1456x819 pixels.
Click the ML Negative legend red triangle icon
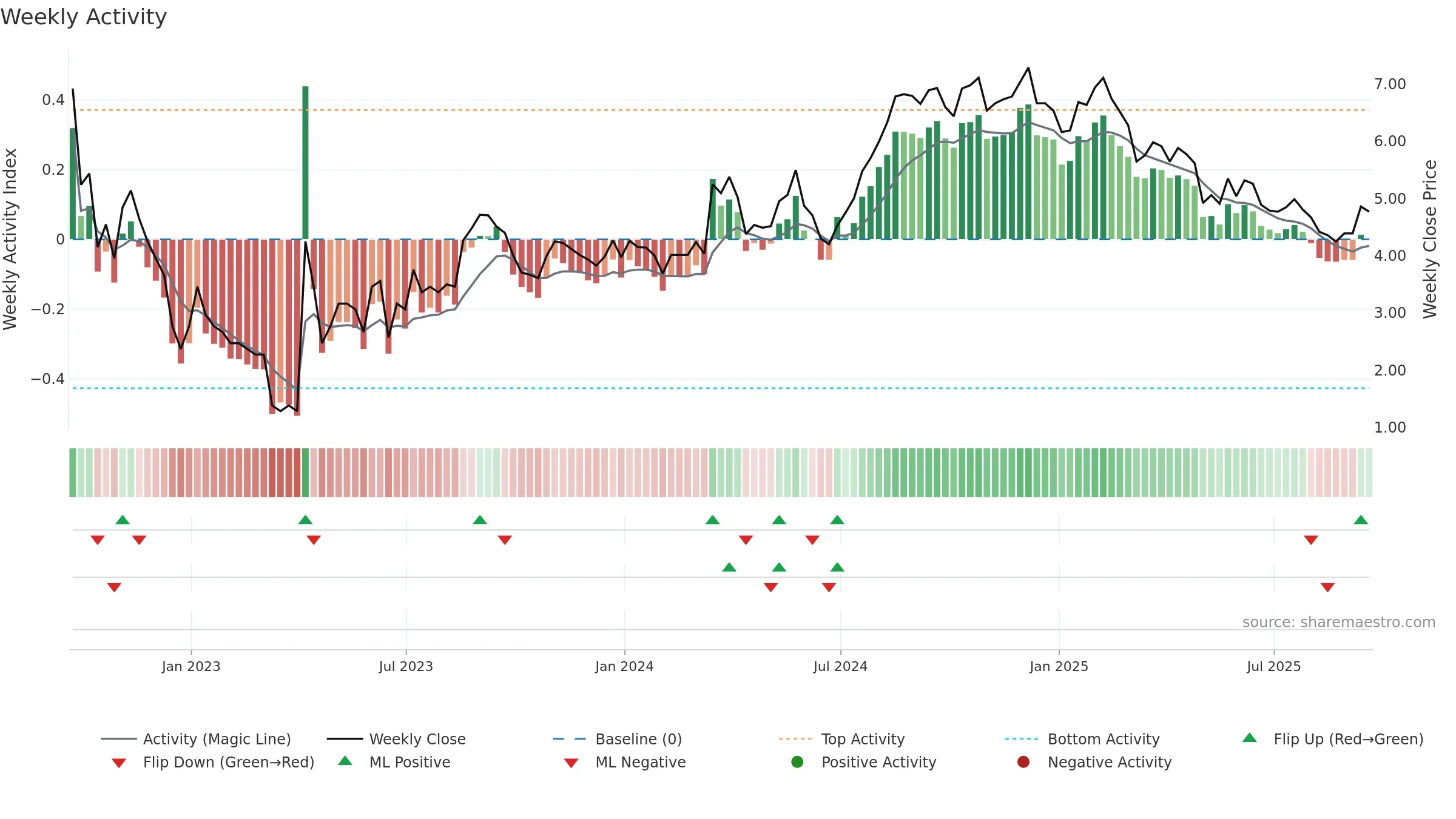point(571,763)
